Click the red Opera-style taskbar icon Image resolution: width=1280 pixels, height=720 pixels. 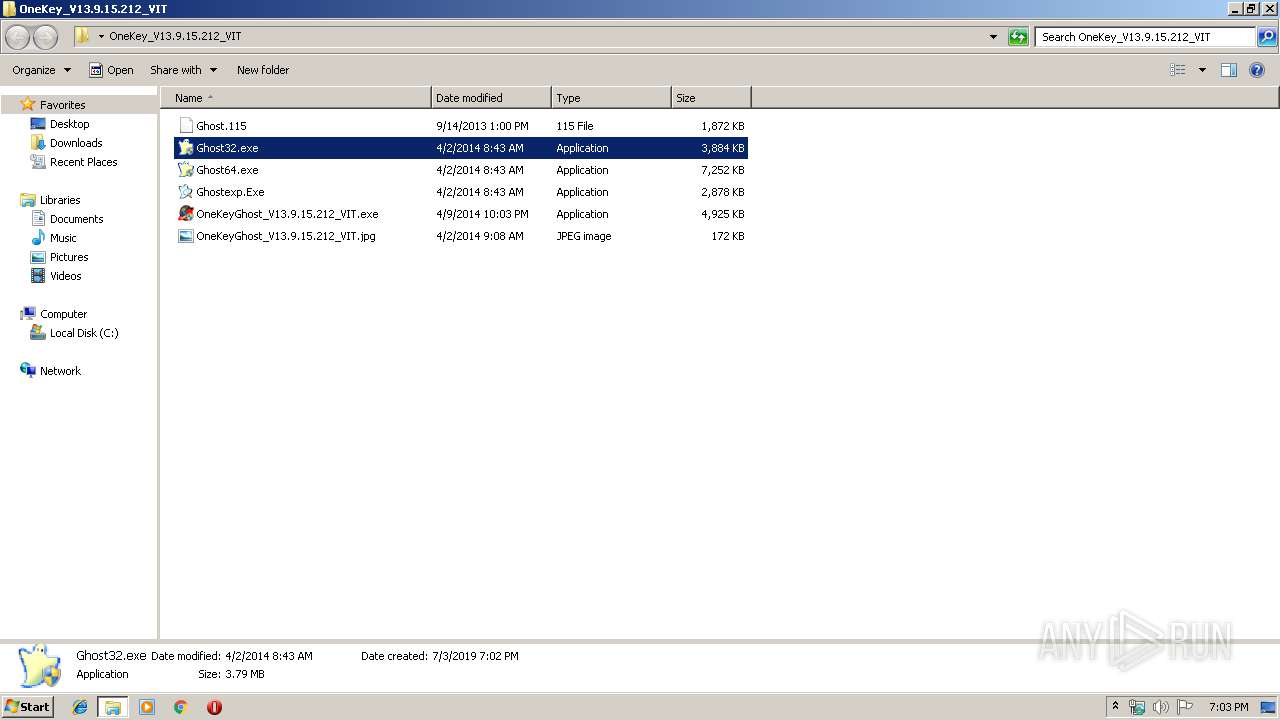point(214,707)
